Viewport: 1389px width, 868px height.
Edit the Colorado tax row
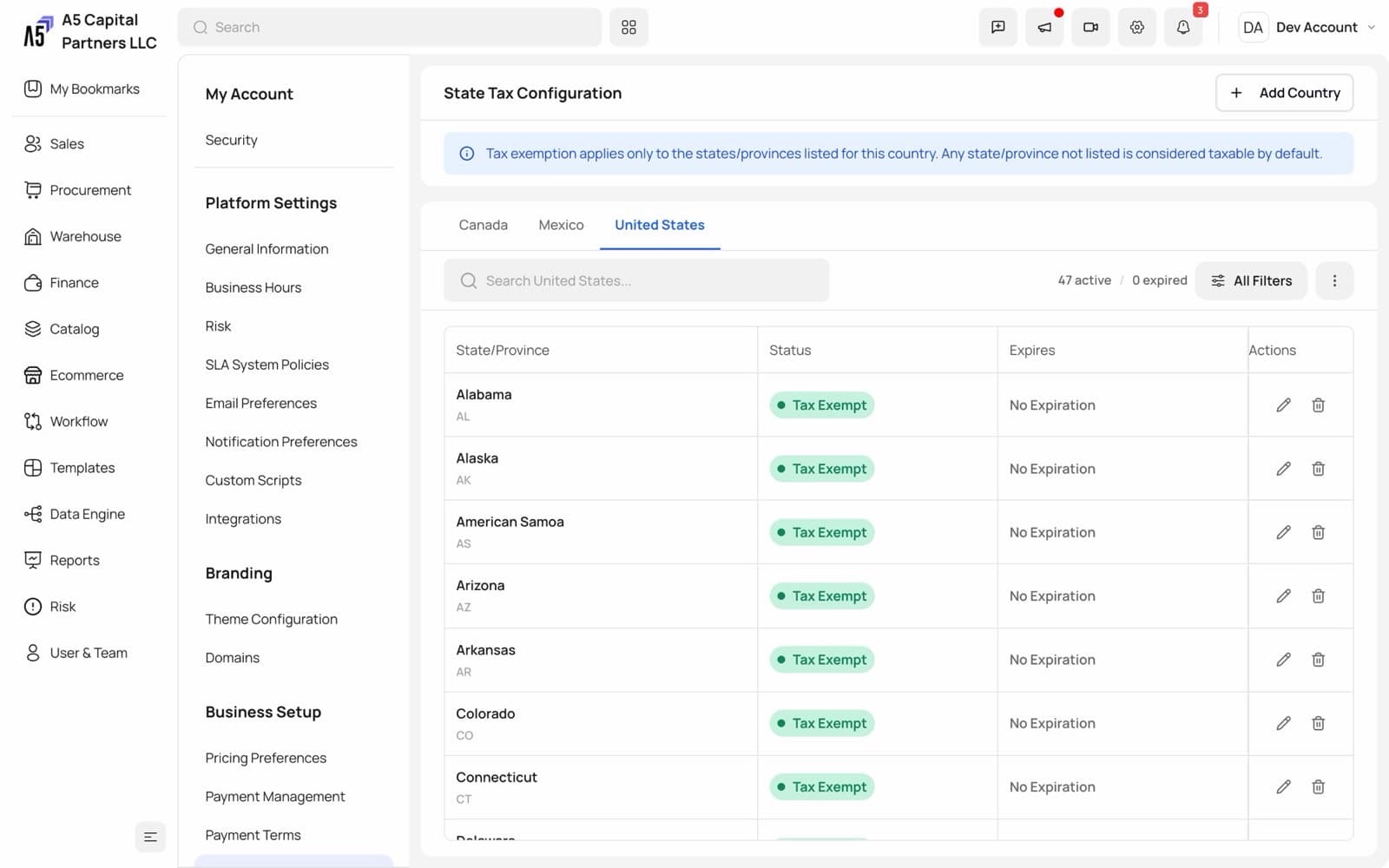click(1283, 723)
